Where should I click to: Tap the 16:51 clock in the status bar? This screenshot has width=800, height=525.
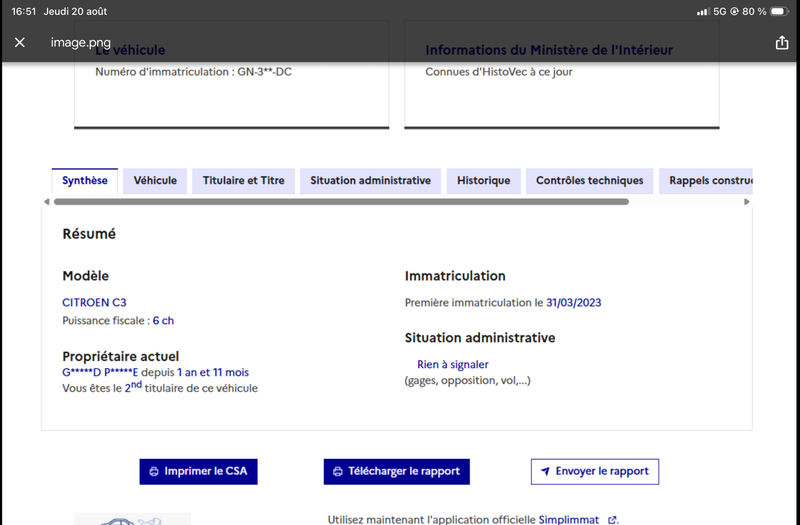pos(23,11)
